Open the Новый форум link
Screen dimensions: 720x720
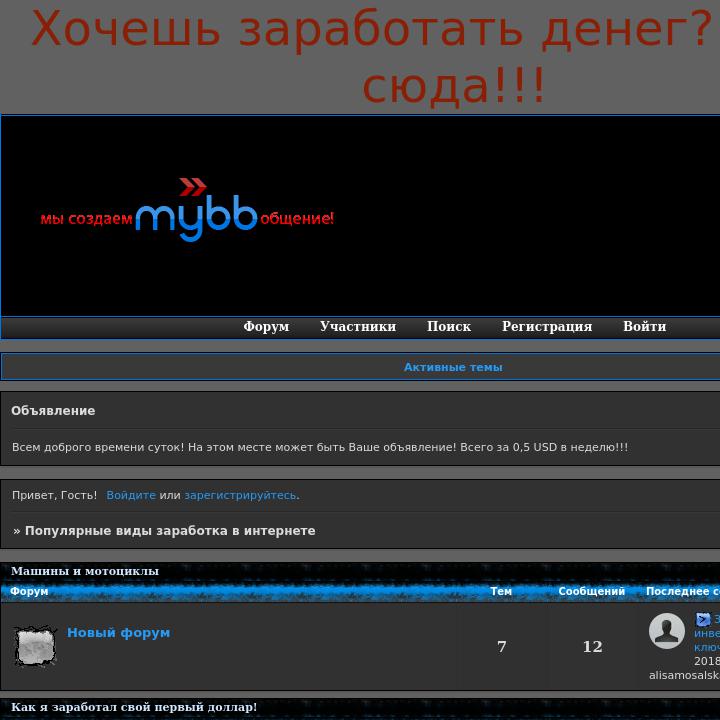coord(118,633)
